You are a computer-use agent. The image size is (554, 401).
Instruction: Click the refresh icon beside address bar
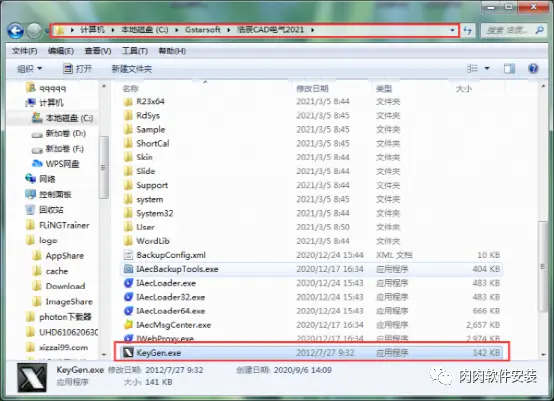[x=468, y=30]
